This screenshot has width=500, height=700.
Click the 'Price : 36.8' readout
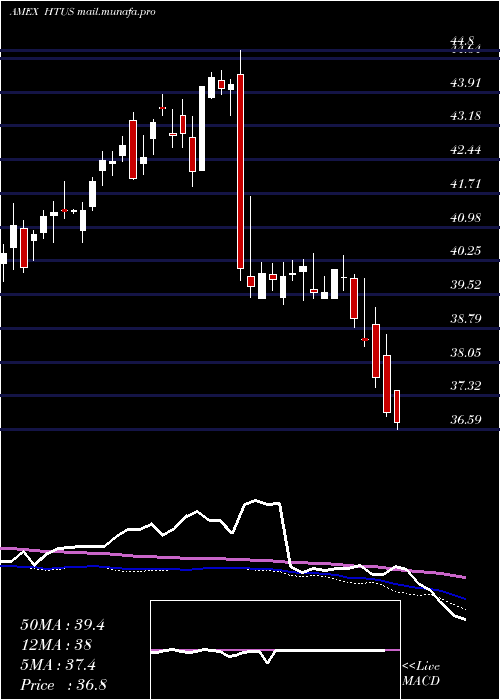point(63,685)
